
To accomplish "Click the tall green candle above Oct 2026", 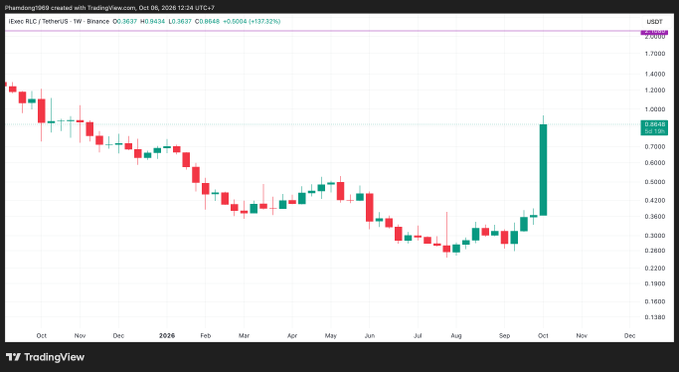I will tap(543, 169).
